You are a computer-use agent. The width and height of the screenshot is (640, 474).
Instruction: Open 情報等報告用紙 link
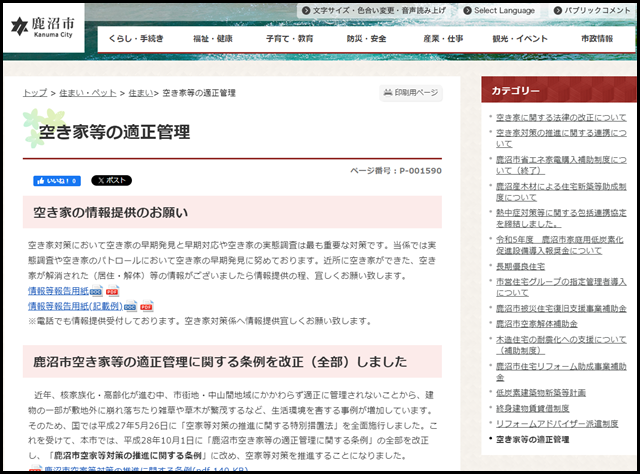pos(58,291)
